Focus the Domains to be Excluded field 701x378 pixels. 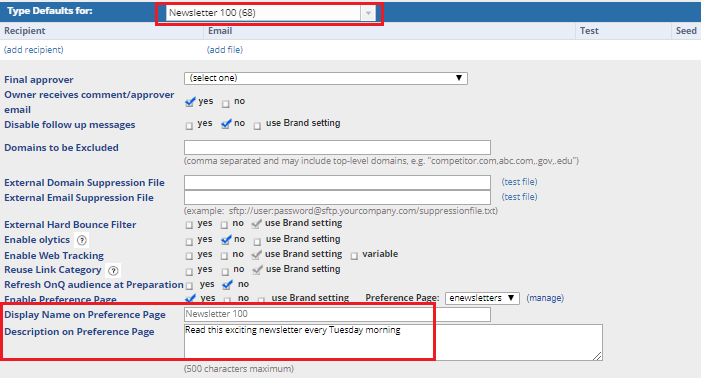[337, 147]
